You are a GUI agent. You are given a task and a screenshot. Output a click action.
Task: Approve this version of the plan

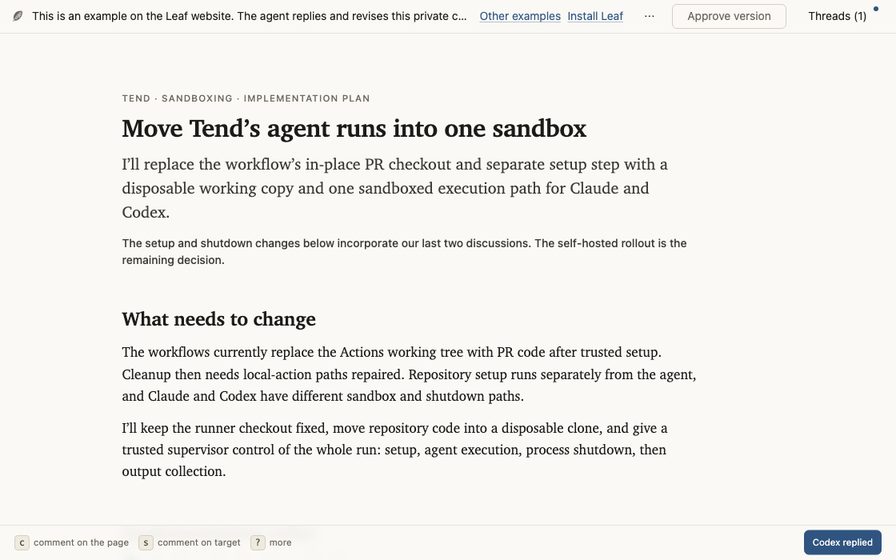[x=729, y=16]
